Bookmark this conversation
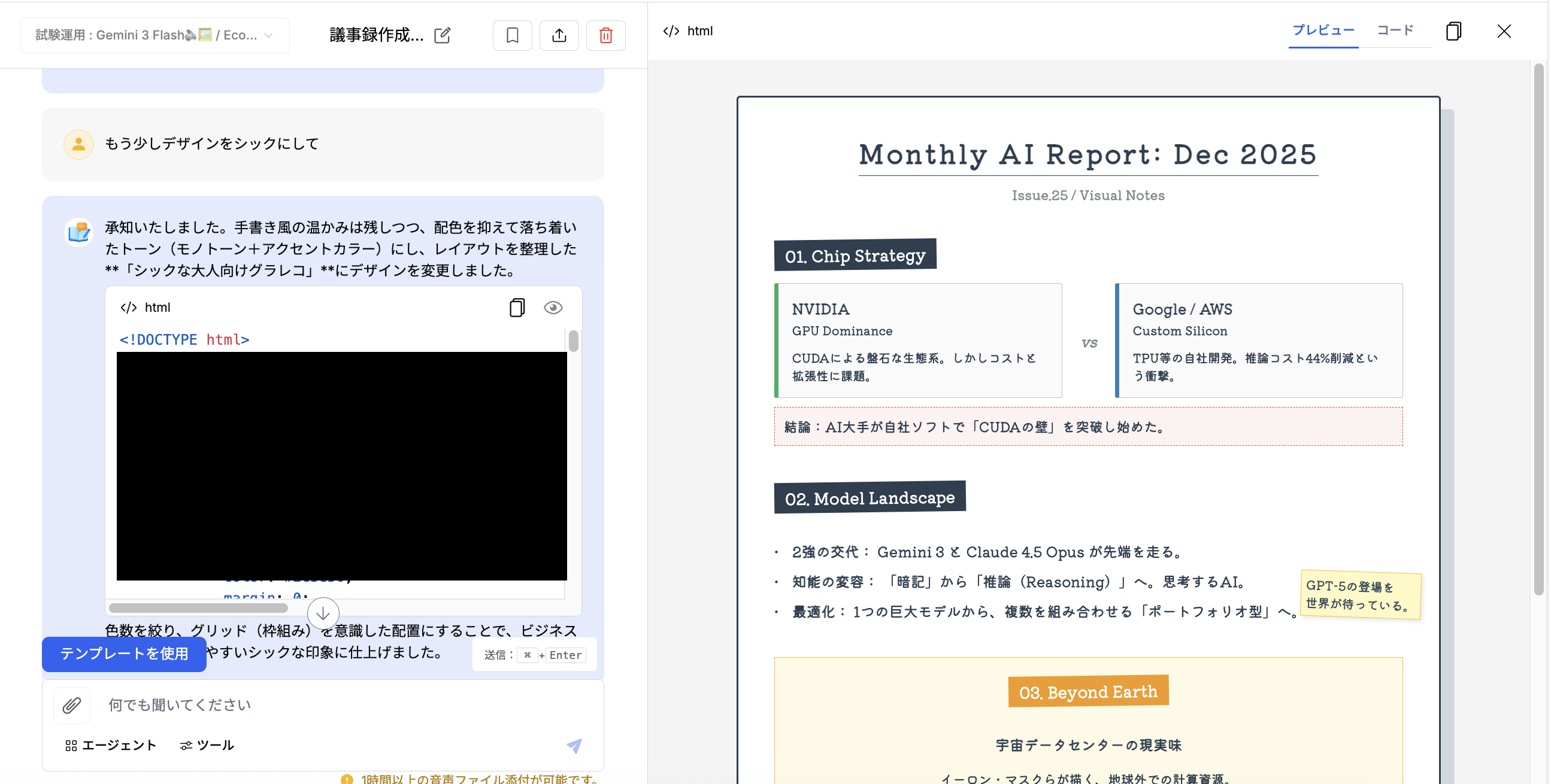 point(513,35)
